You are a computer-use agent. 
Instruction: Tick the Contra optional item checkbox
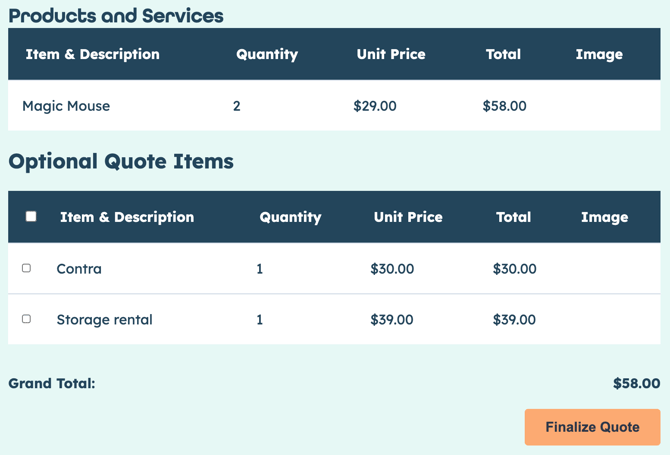click(x=26, y=268)
